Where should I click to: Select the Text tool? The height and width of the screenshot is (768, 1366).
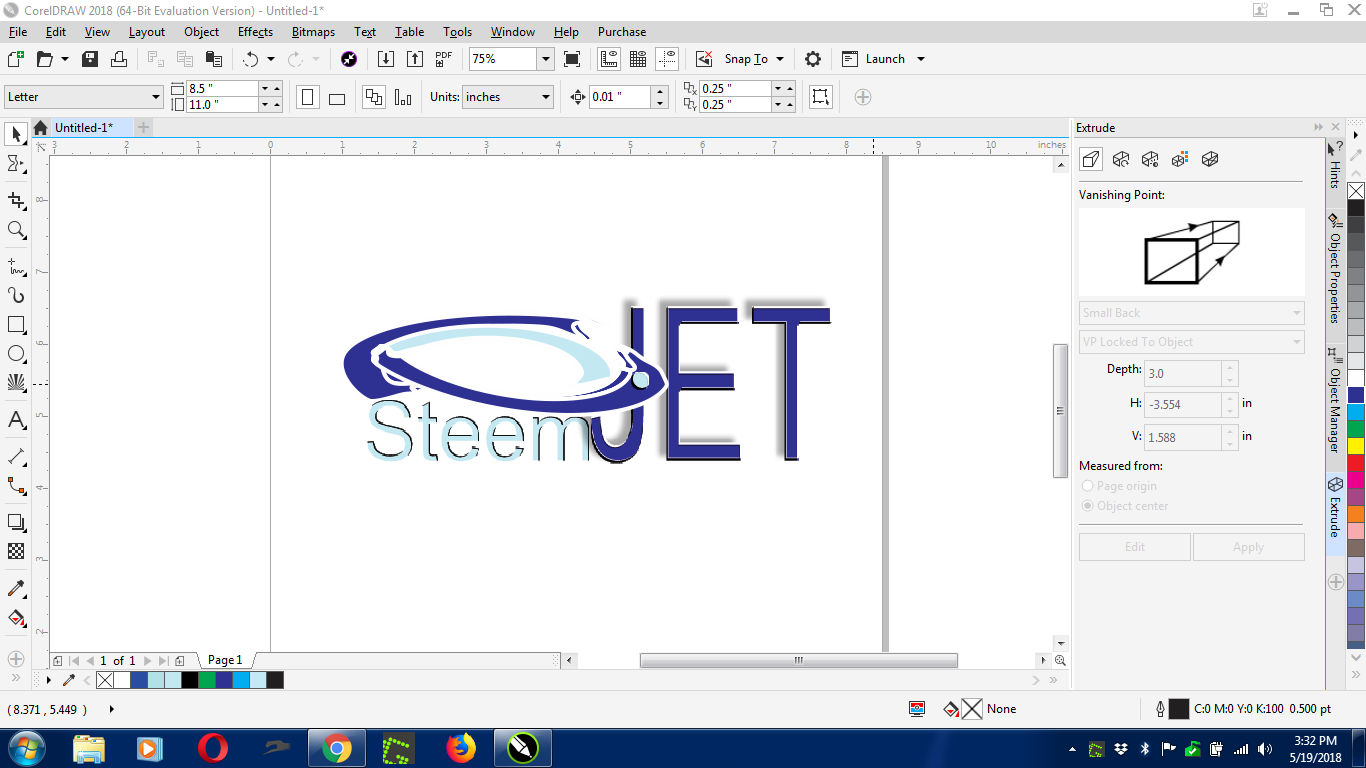coord(16,420)
